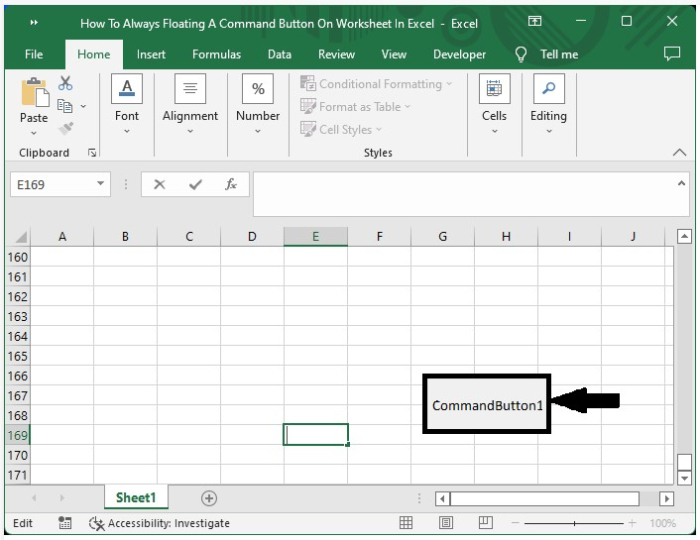Click the horizontal scroll right arrow
Viewport: 700px width, 540px height.
coord(667,498)
